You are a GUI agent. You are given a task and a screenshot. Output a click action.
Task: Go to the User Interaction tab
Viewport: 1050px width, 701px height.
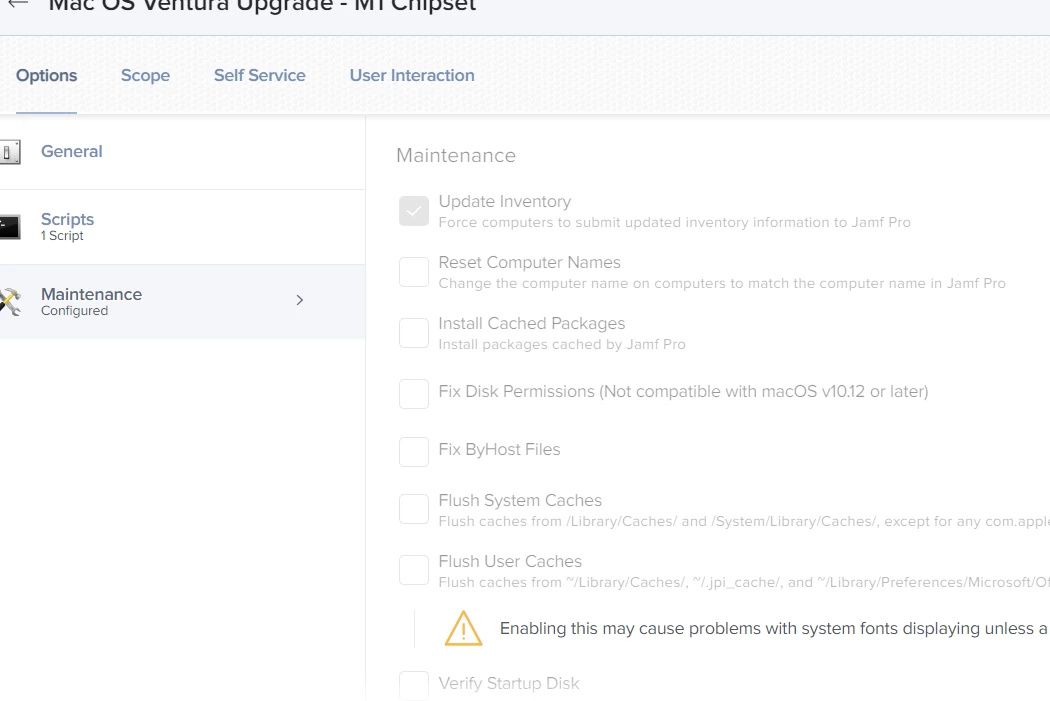[x=412, y=76]
